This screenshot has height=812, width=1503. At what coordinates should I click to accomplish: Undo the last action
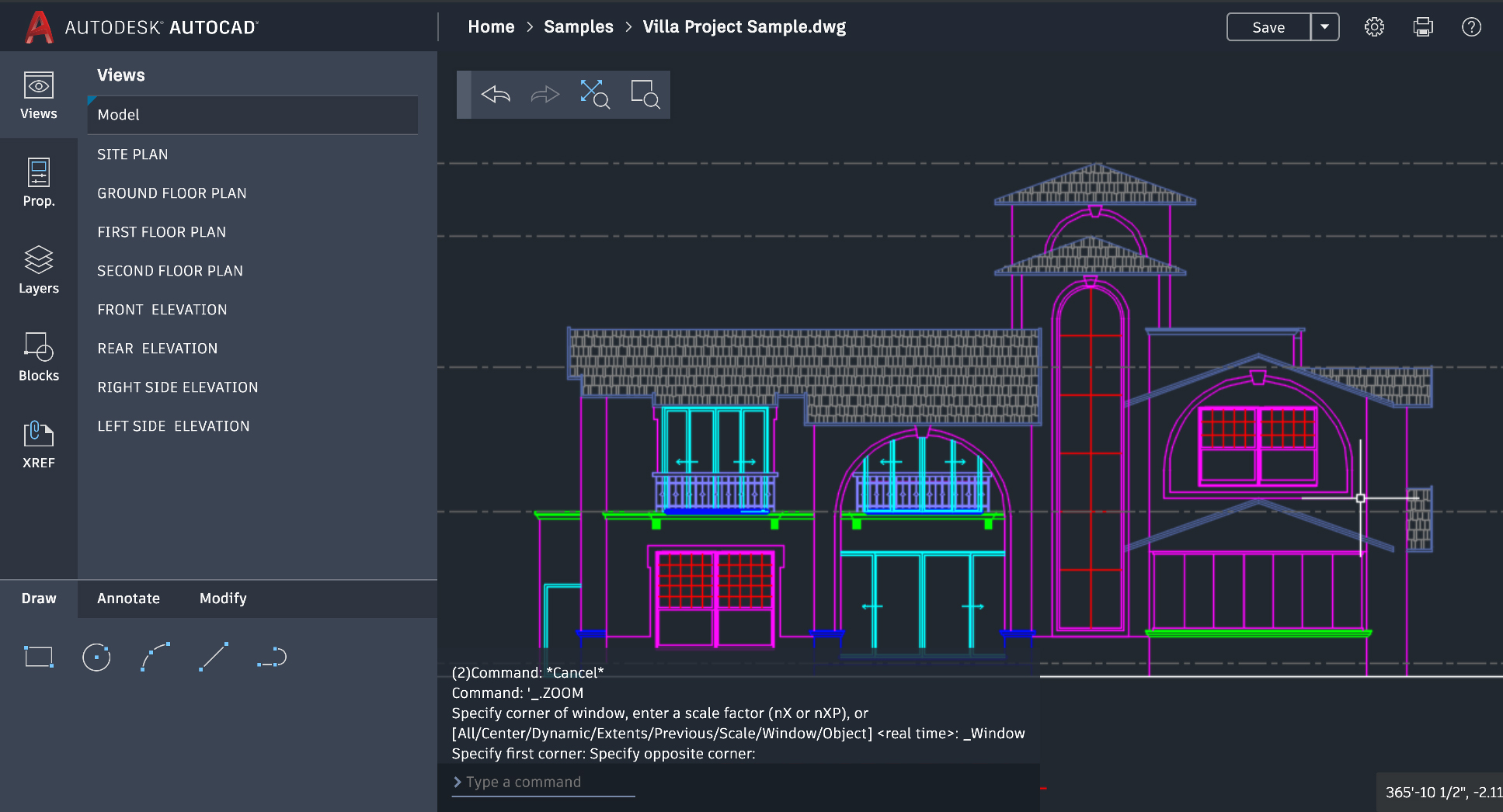pyautogui.click(x=496, y=95)
